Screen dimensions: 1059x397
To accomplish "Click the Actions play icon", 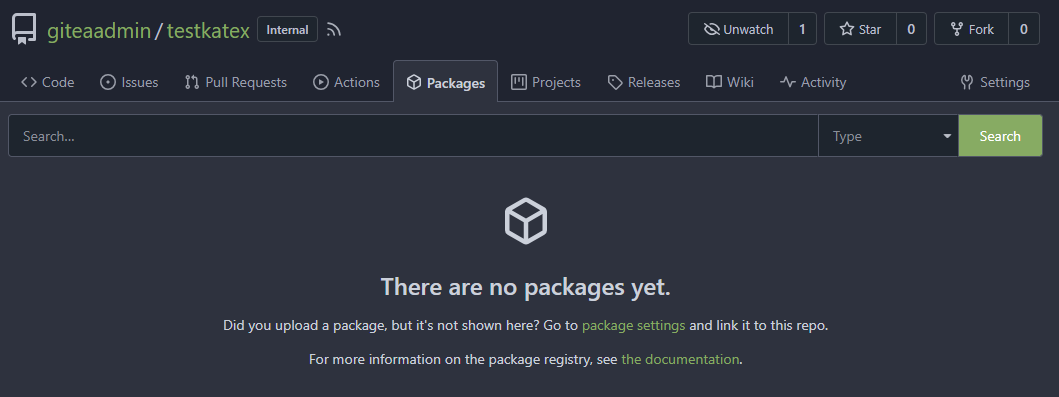I will tap(320, 82).
